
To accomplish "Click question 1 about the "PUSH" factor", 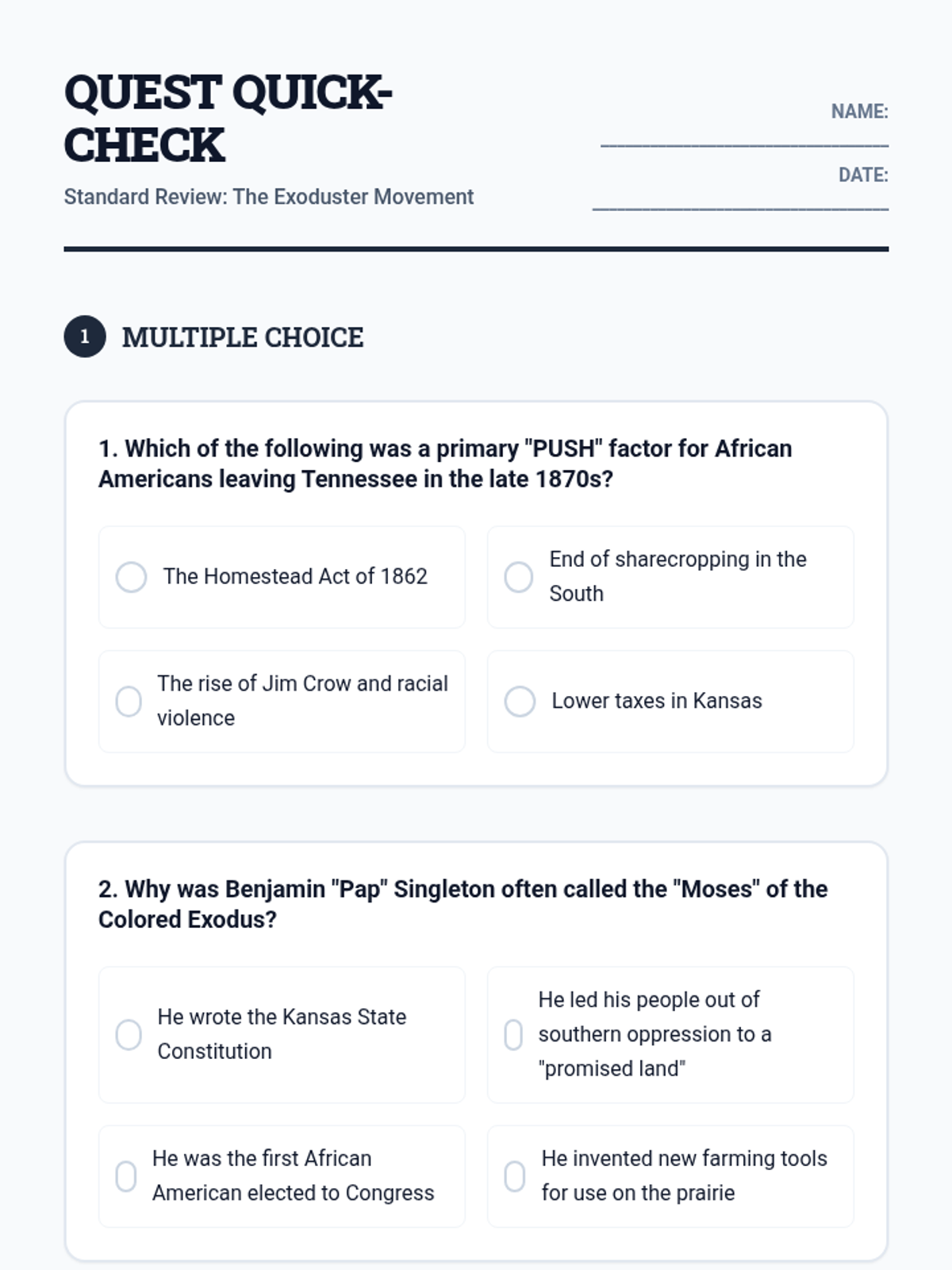I will point(445,464).
